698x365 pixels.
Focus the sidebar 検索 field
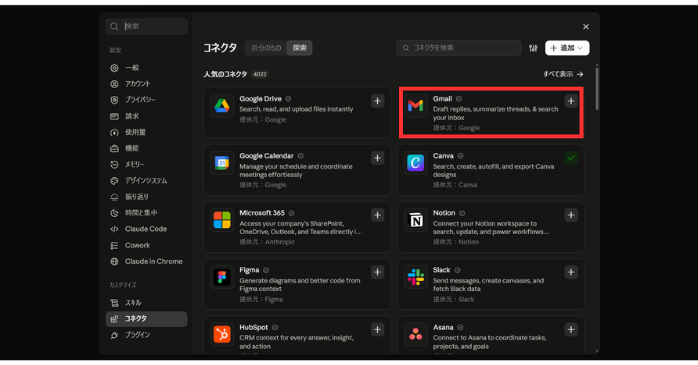pyautogui.click(x=146, y=27)
